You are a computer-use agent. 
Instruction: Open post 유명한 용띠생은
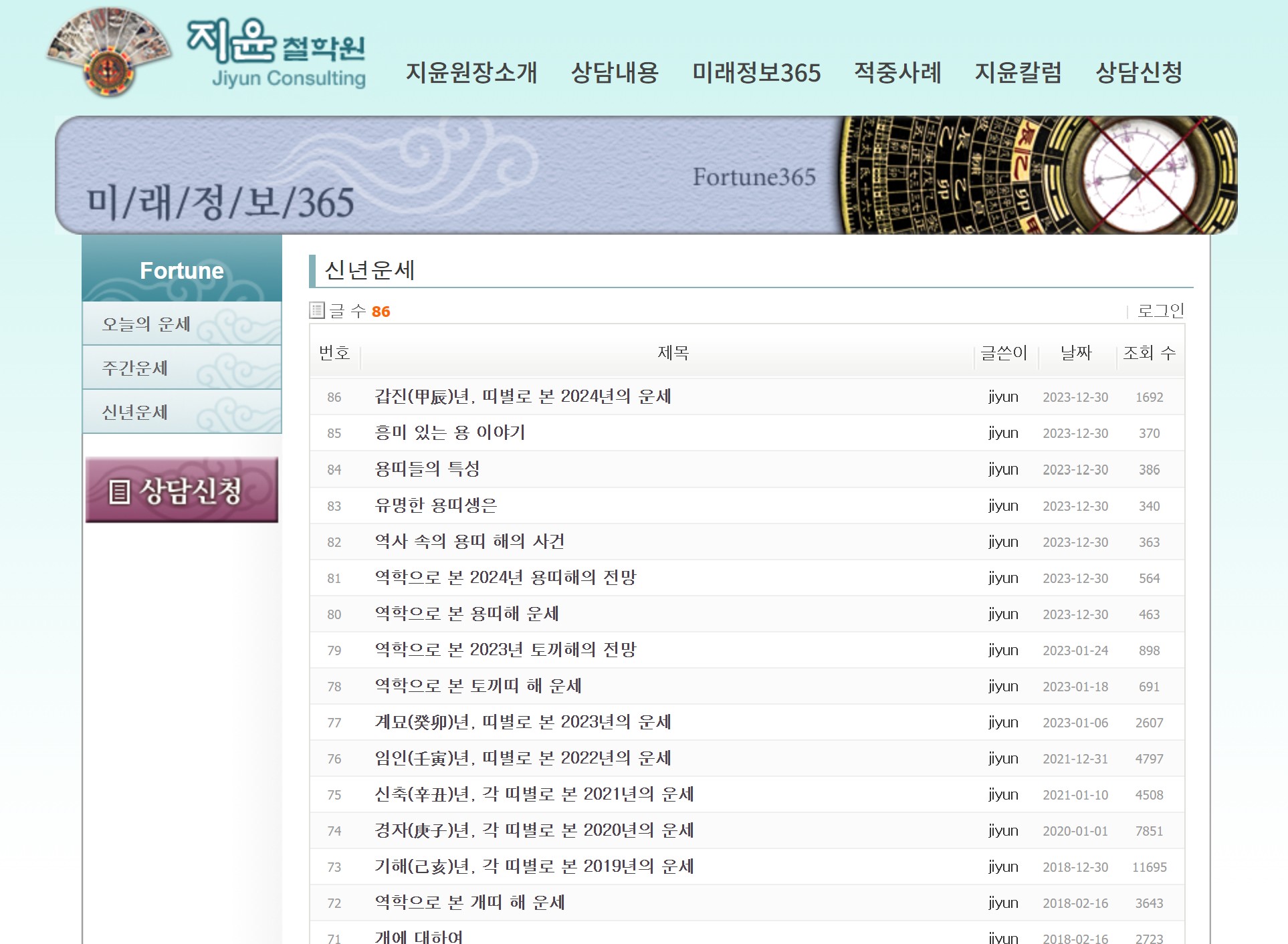click(435, 505)
